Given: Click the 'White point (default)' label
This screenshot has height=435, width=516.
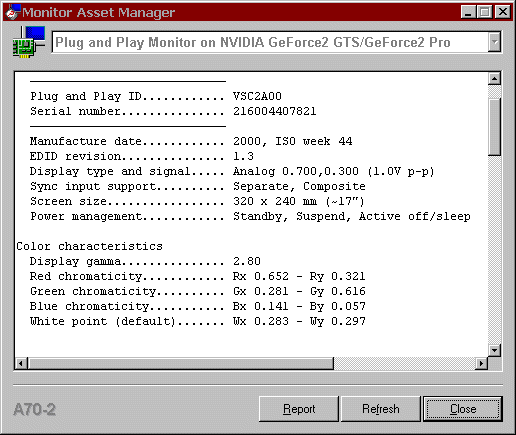Looking at the screenshot, I should pos(102,322).
